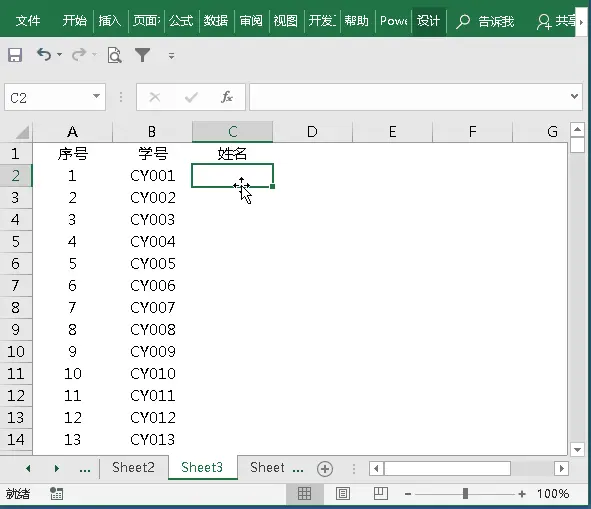Click the macro record icon in status bar
The height and width of the screenshot is (509, 591).
pos(57,494)
